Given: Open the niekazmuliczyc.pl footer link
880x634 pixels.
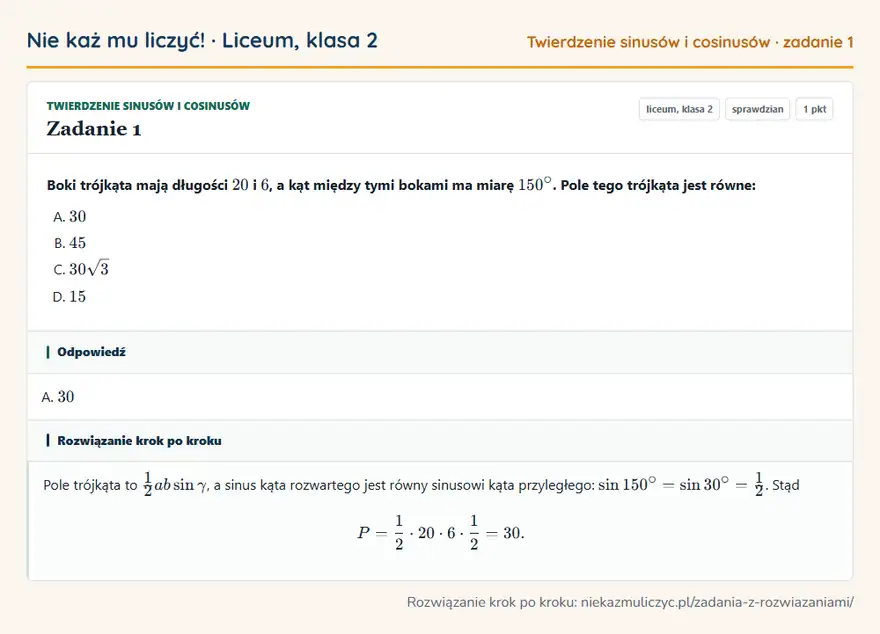Looking at the screenshot, I should point(717,602).
